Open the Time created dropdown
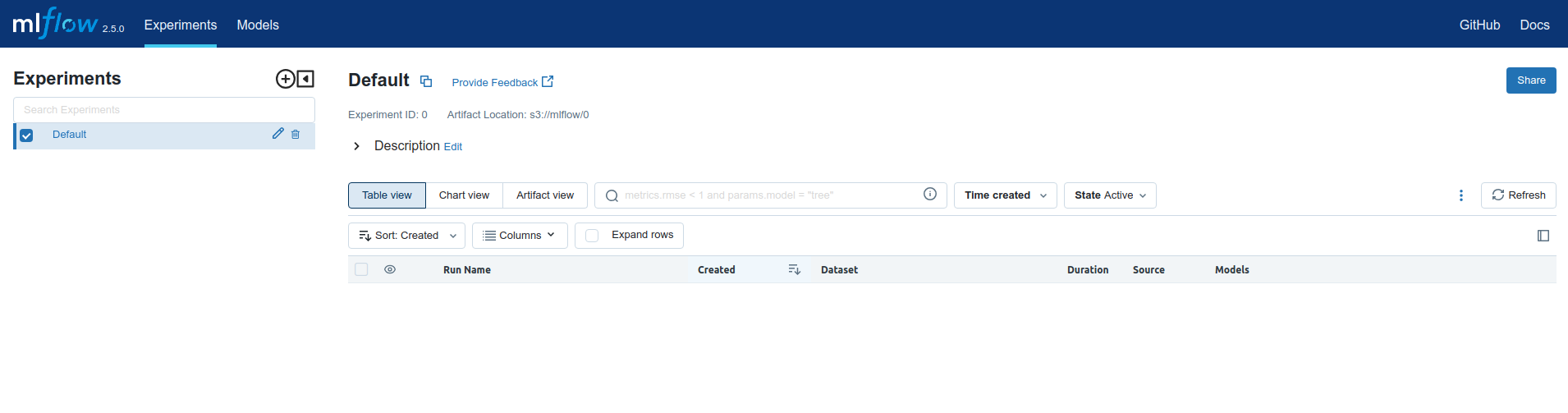The width and height of the screenshot is (1568, 413). [x=1006, y=195]
